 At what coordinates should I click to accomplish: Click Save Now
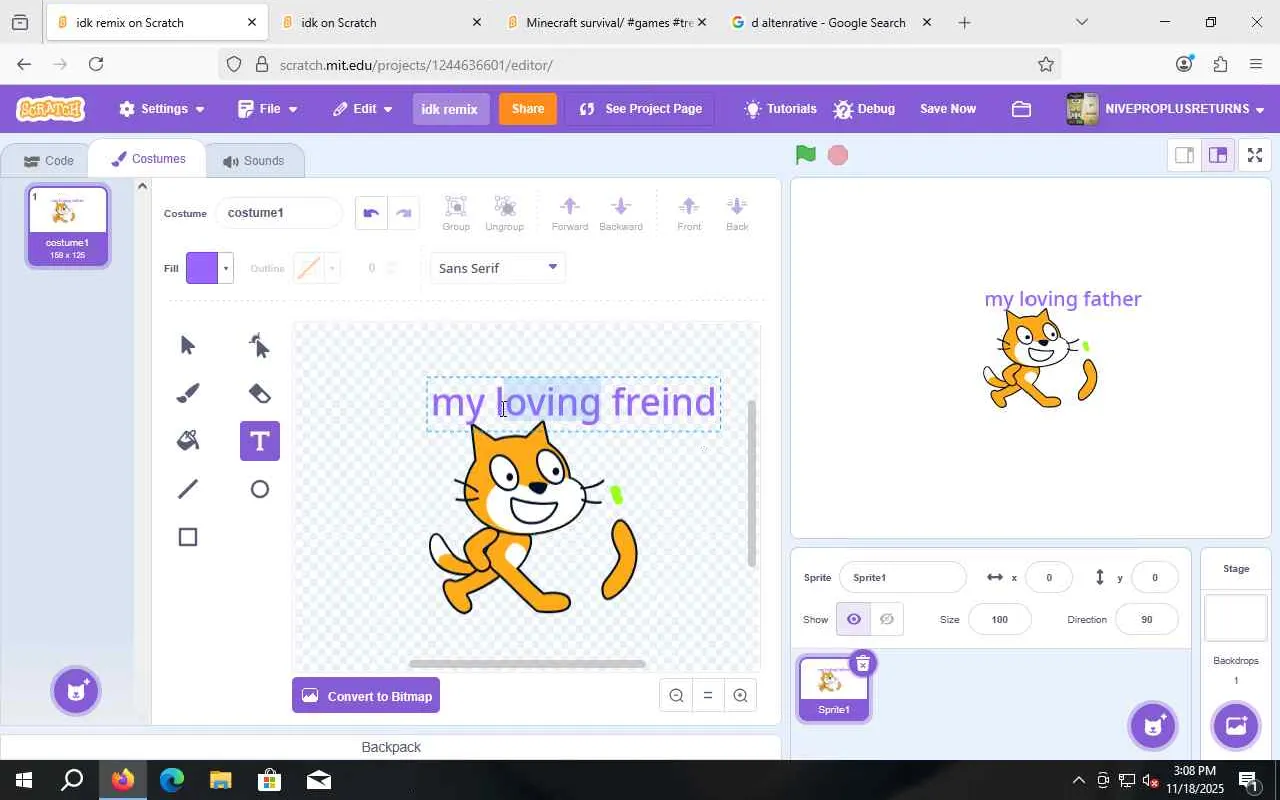pyautogui.click(x=948, y=109)
